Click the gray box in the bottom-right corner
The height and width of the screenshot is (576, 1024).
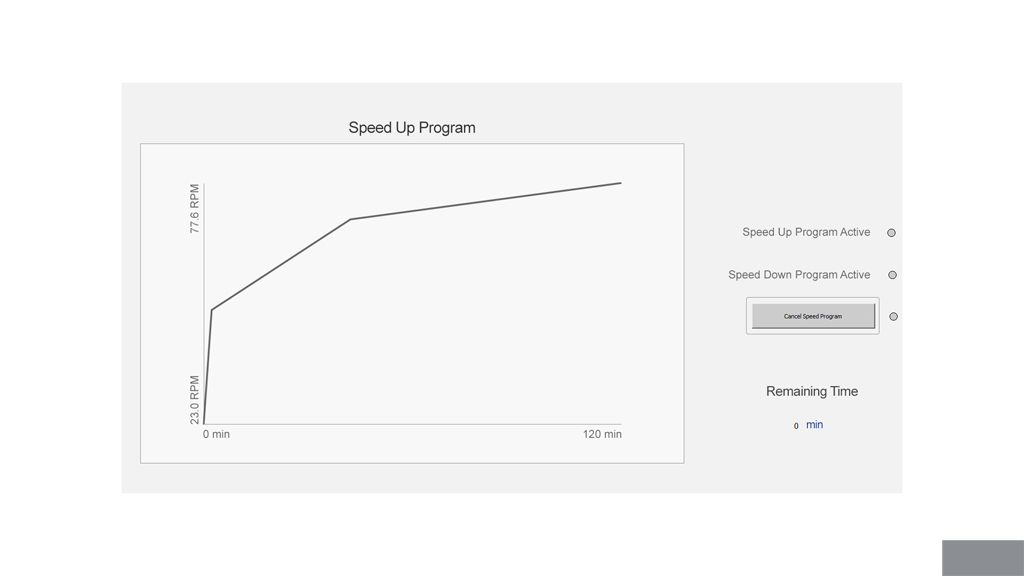coord(983,558)
